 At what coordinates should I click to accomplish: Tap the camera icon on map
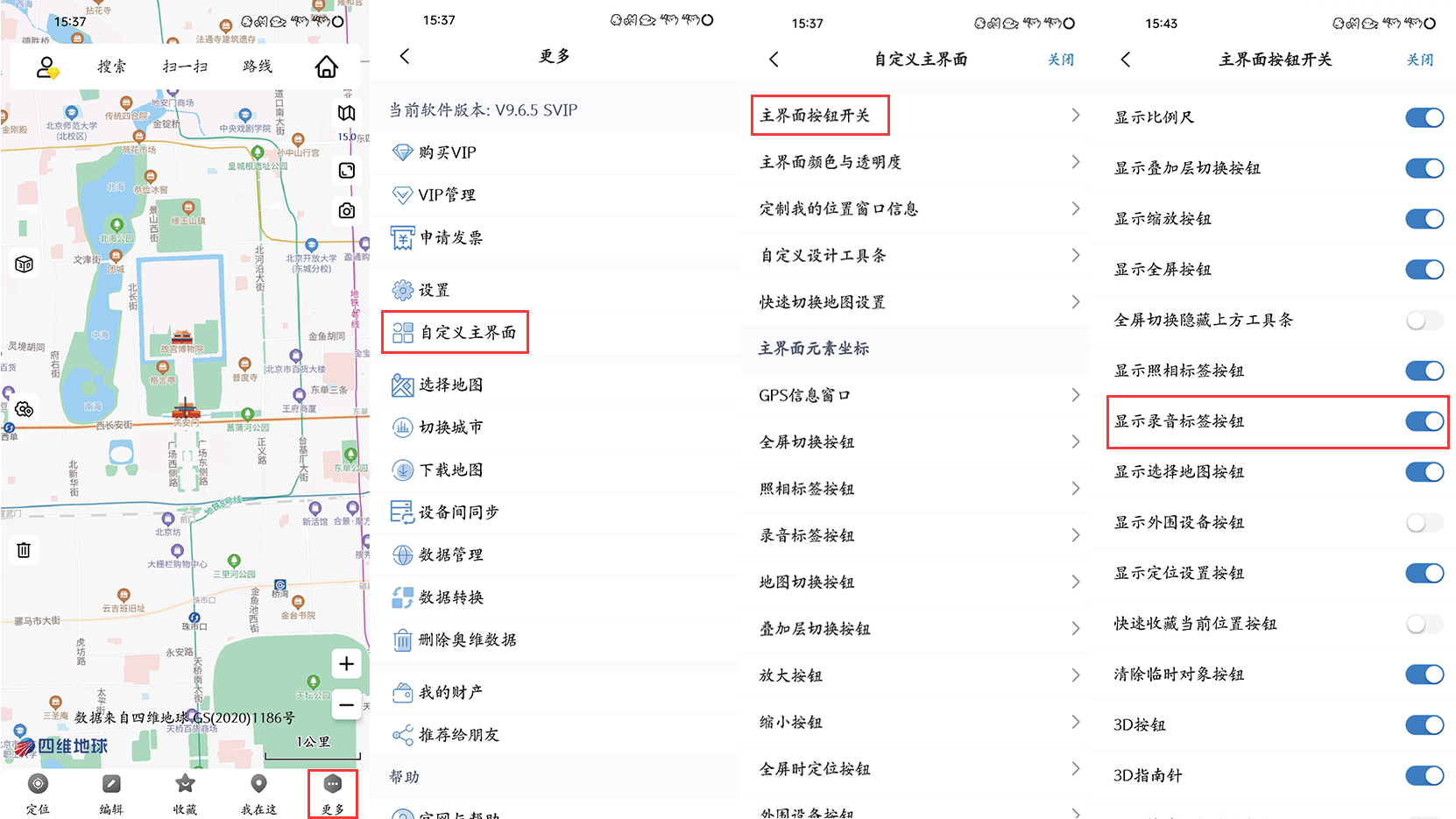347,211
